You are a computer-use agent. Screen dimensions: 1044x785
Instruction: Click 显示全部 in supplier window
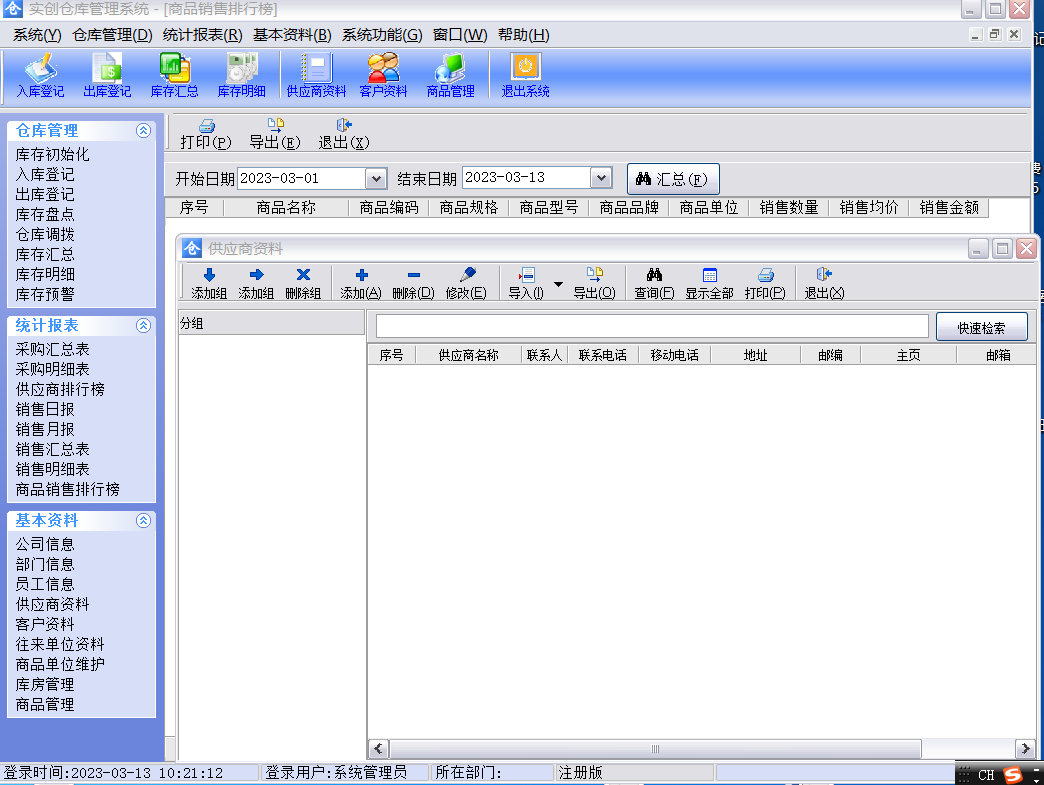coord(710,284)
